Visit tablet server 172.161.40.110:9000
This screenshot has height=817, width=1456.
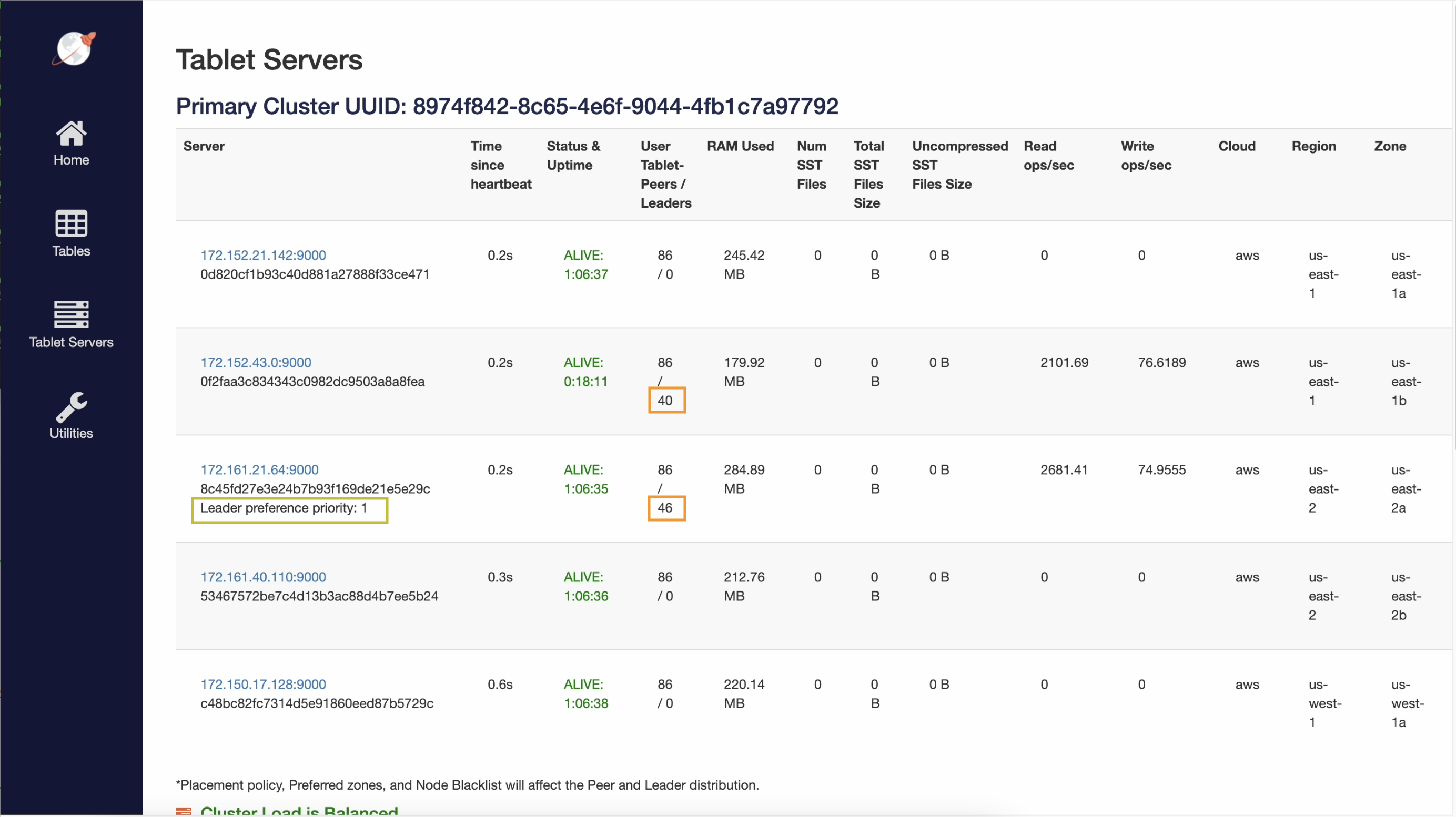tap(263, 577)
